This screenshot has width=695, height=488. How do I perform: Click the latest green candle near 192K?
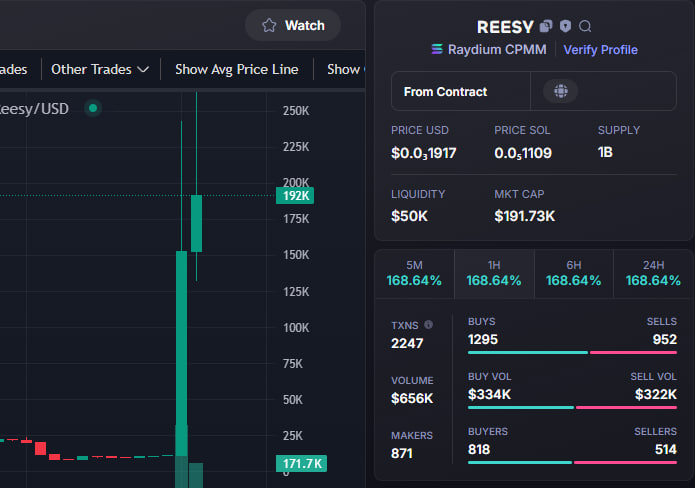[196, 223]
